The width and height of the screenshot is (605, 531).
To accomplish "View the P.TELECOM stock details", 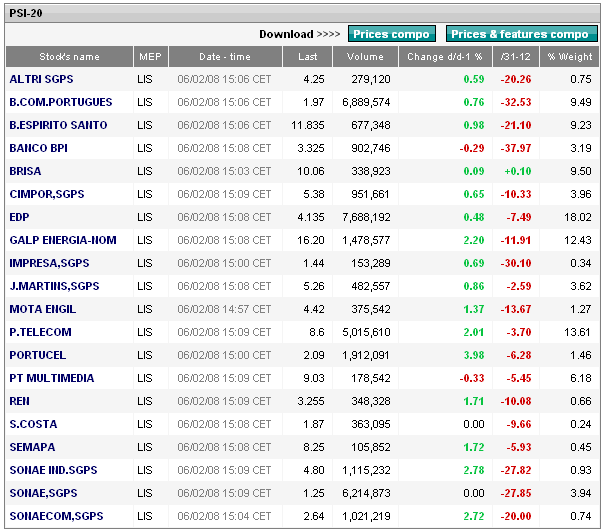I will point(41,332).
